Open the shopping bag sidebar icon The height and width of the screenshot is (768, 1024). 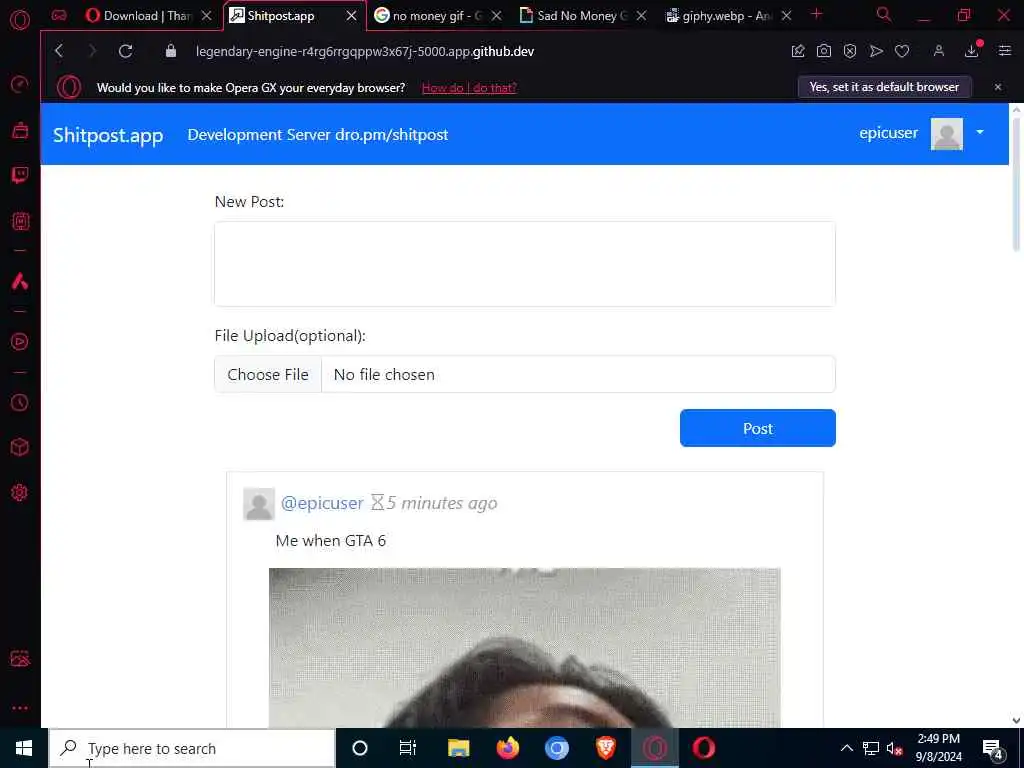tap(20, 130)
